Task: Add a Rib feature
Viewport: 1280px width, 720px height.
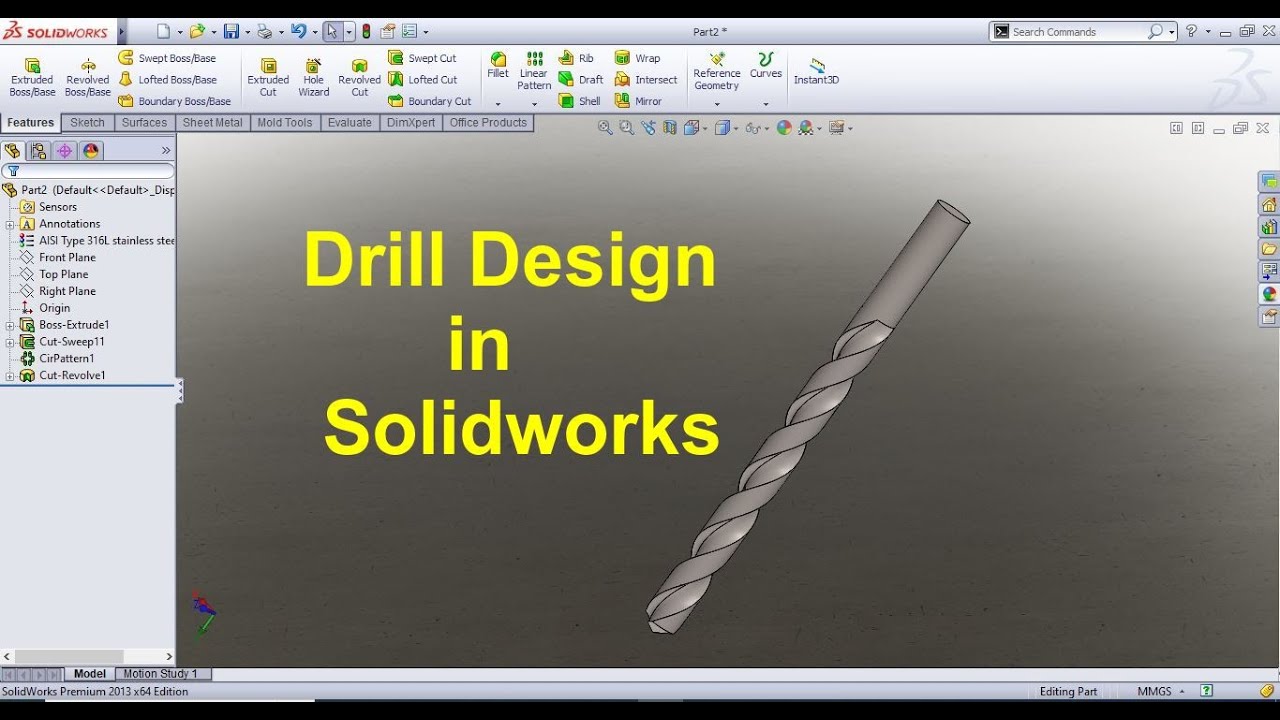Action: pyautogui.click(x=576, y=58)
